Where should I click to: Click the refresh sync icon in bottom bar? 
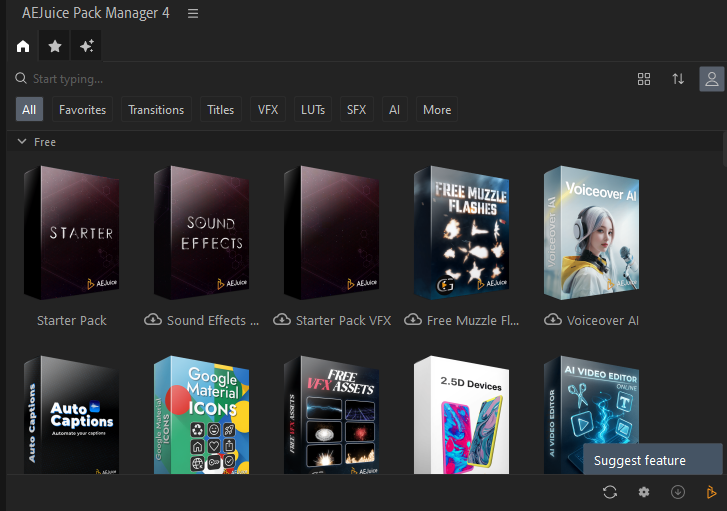[610, 492]
